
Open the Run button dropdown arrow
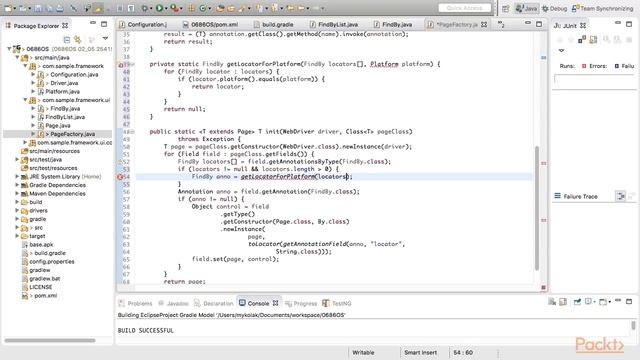(167, 9)
